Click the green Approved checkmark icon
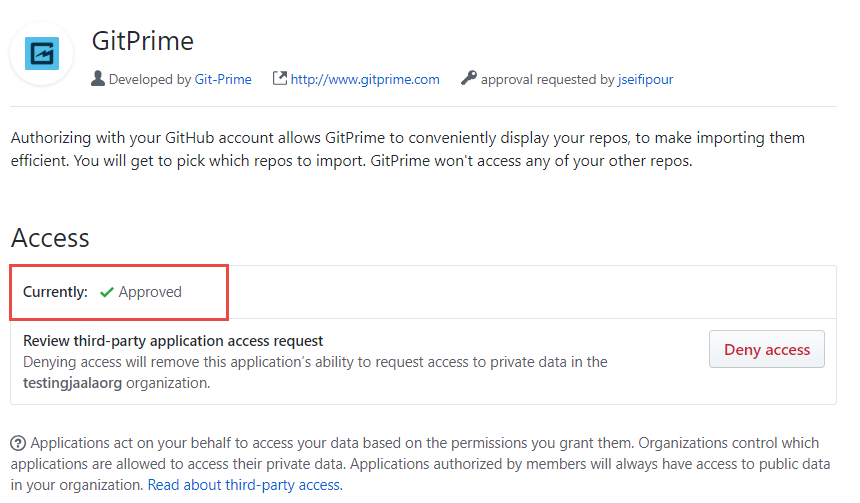 pos(106,292)
